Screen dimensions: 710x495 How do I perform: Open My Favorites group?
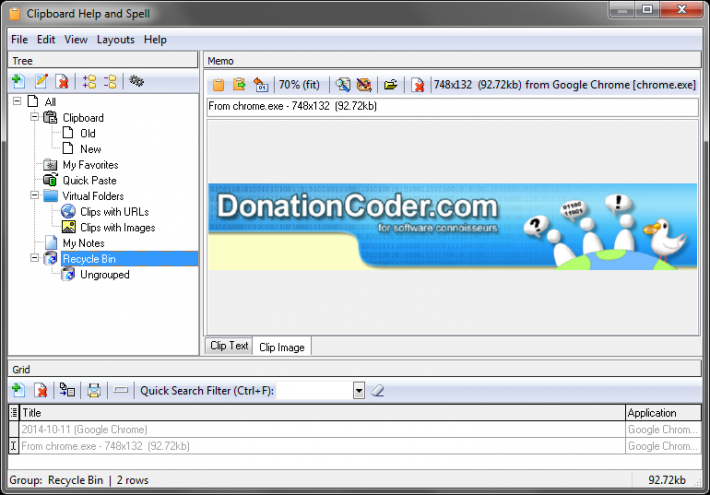(90, 165)
